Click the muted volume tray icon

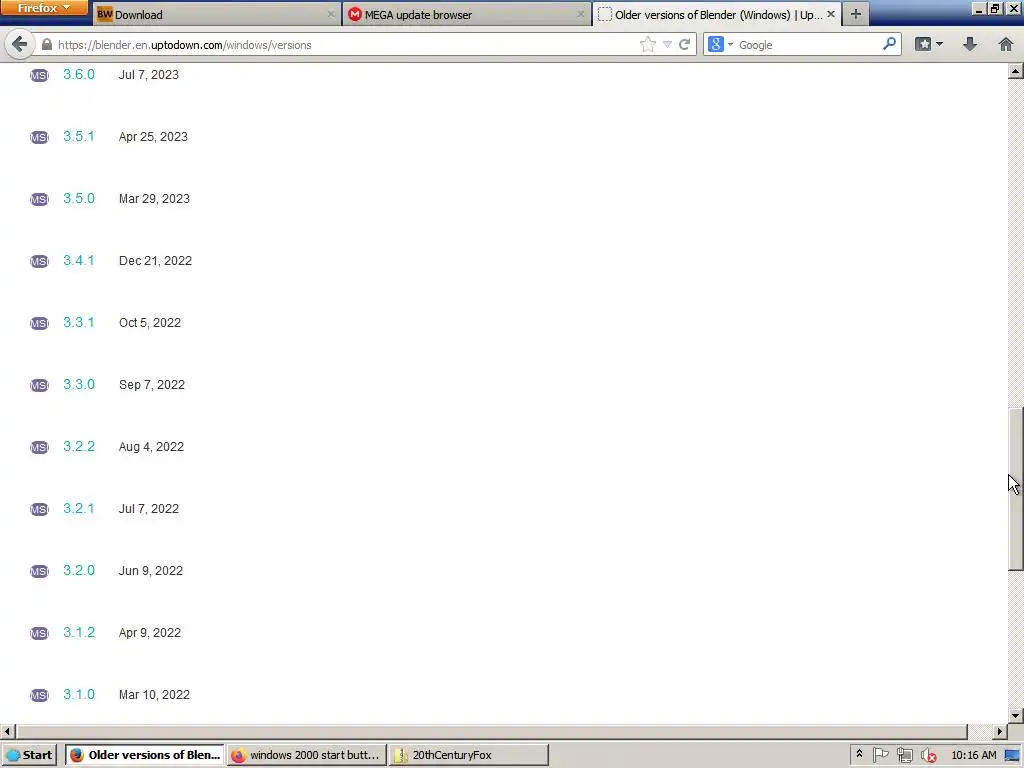[x=928, y=755]
